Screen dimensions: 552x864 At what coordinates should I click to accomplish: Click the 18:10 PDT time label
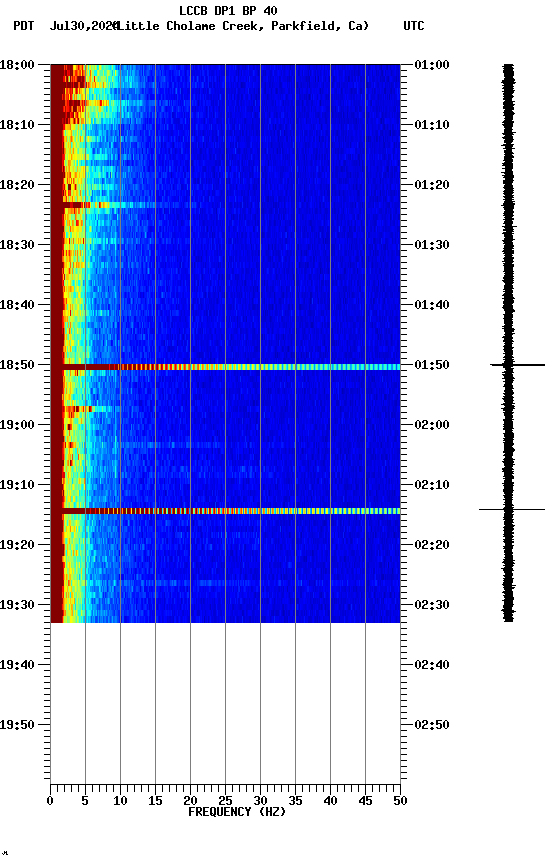(x=17, y=125)
